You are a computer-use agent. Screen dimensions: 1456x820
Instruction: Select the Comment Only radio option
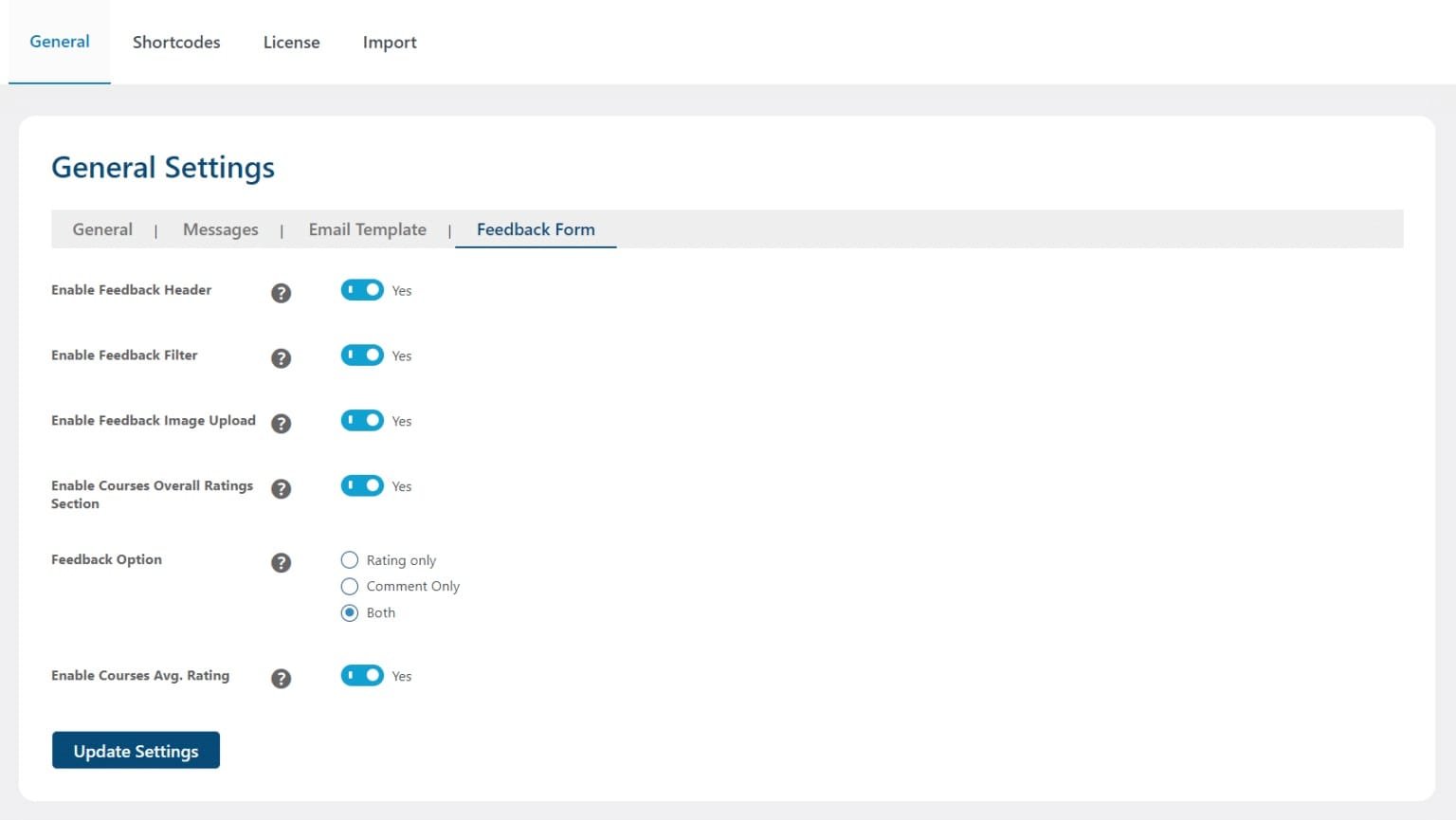[x=350, y=587]
